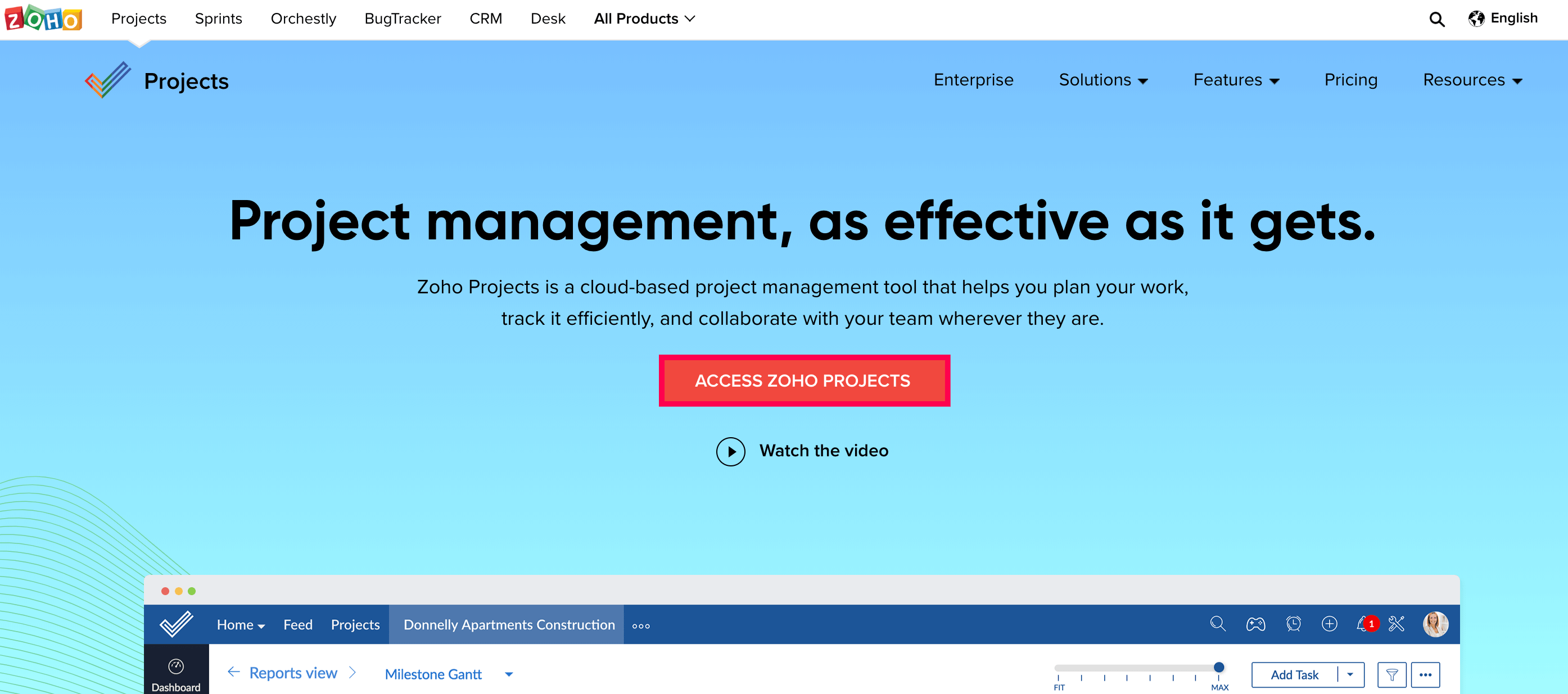Open the Solutions dropdown menu
The width and height of the screenshot is (1568, 694).
click(x=1103, y=80)
